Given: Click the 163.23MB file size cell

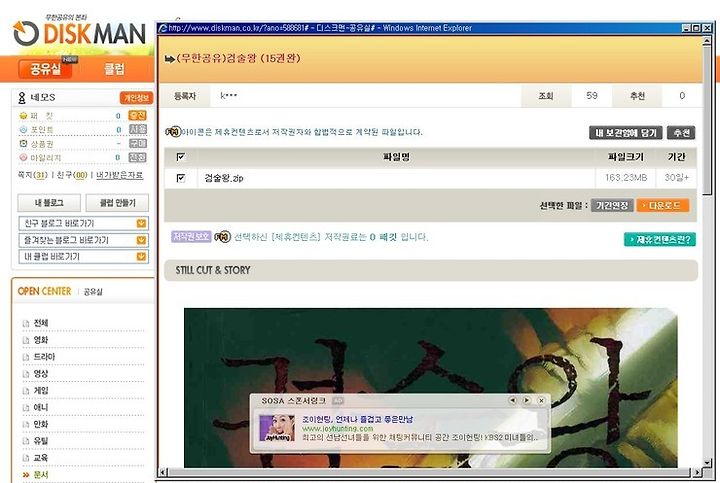Looking at the screenshot, I should [x=626, y=178].
